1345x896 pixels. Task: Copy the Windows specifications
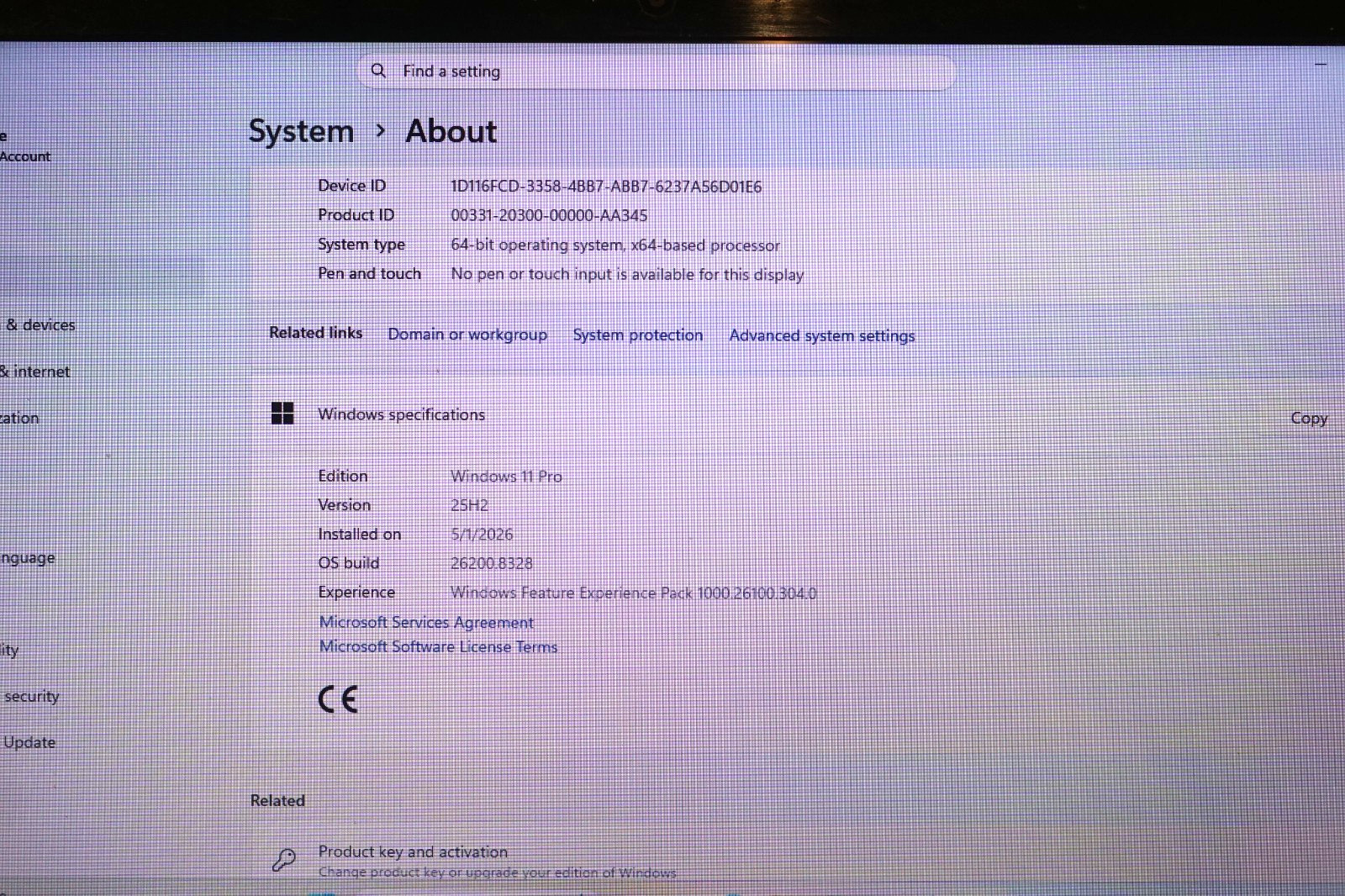1309,418
